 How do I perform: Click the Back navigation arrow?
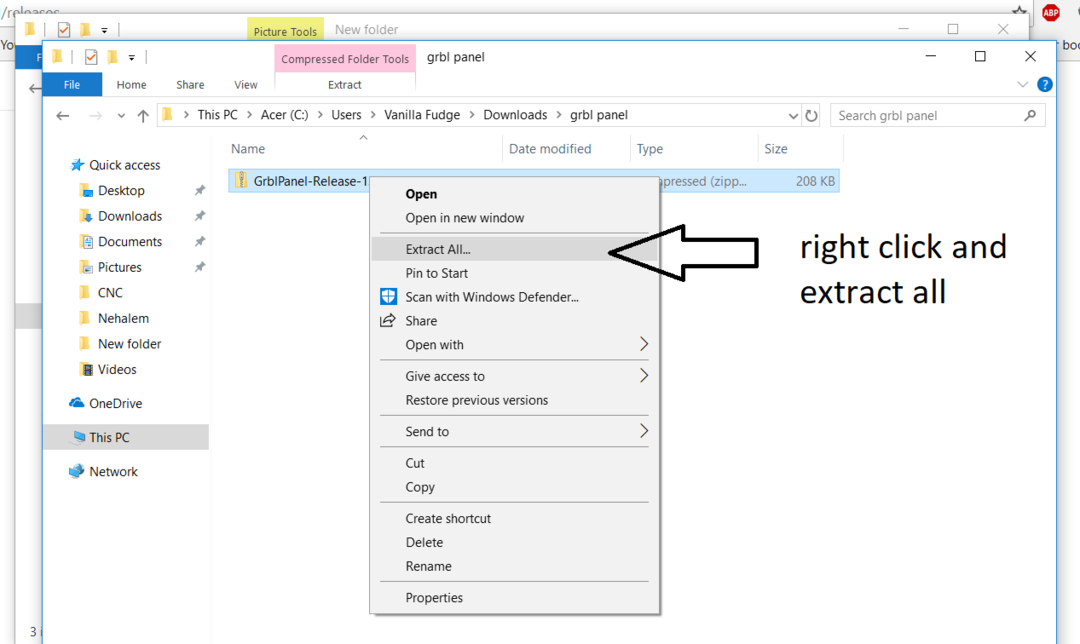point(63,116)
